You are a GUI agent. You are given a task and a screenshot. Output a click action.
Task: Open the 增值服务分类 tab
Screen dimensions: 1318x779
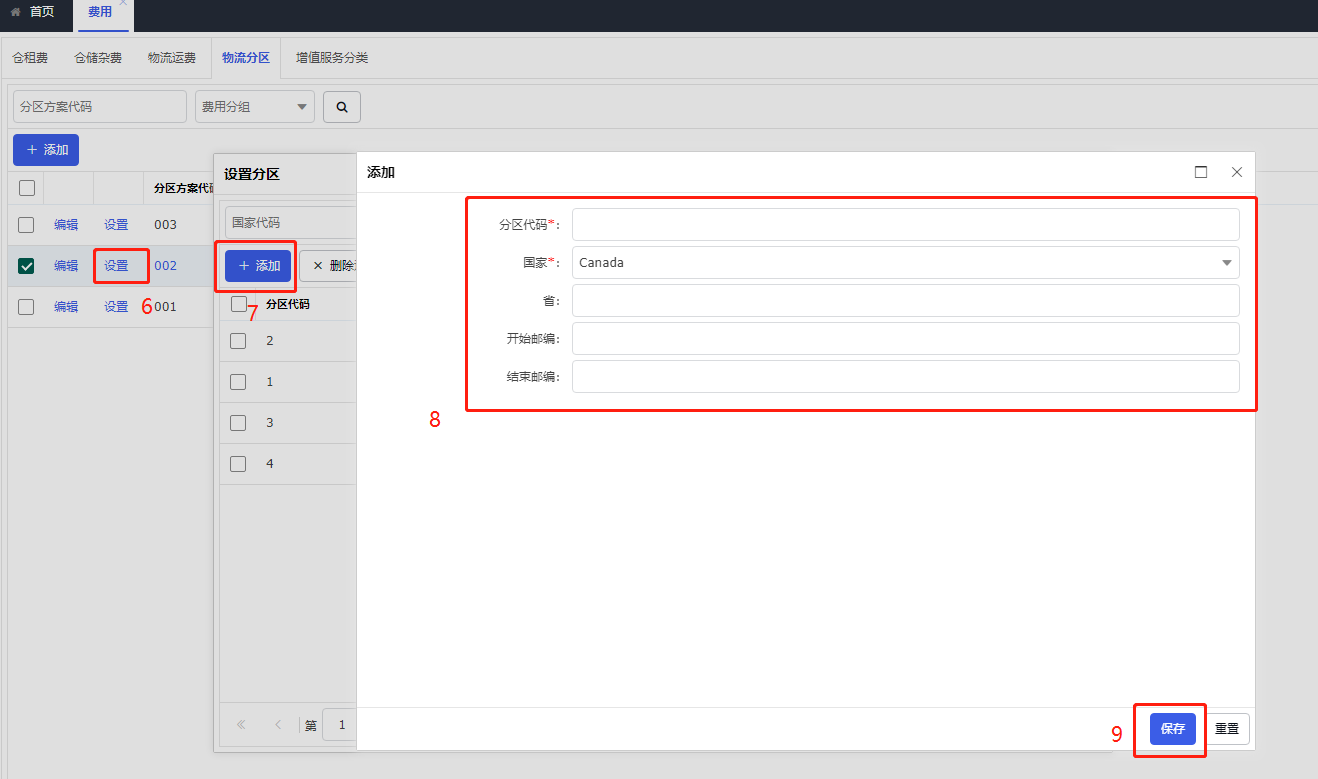coord(332,58)
